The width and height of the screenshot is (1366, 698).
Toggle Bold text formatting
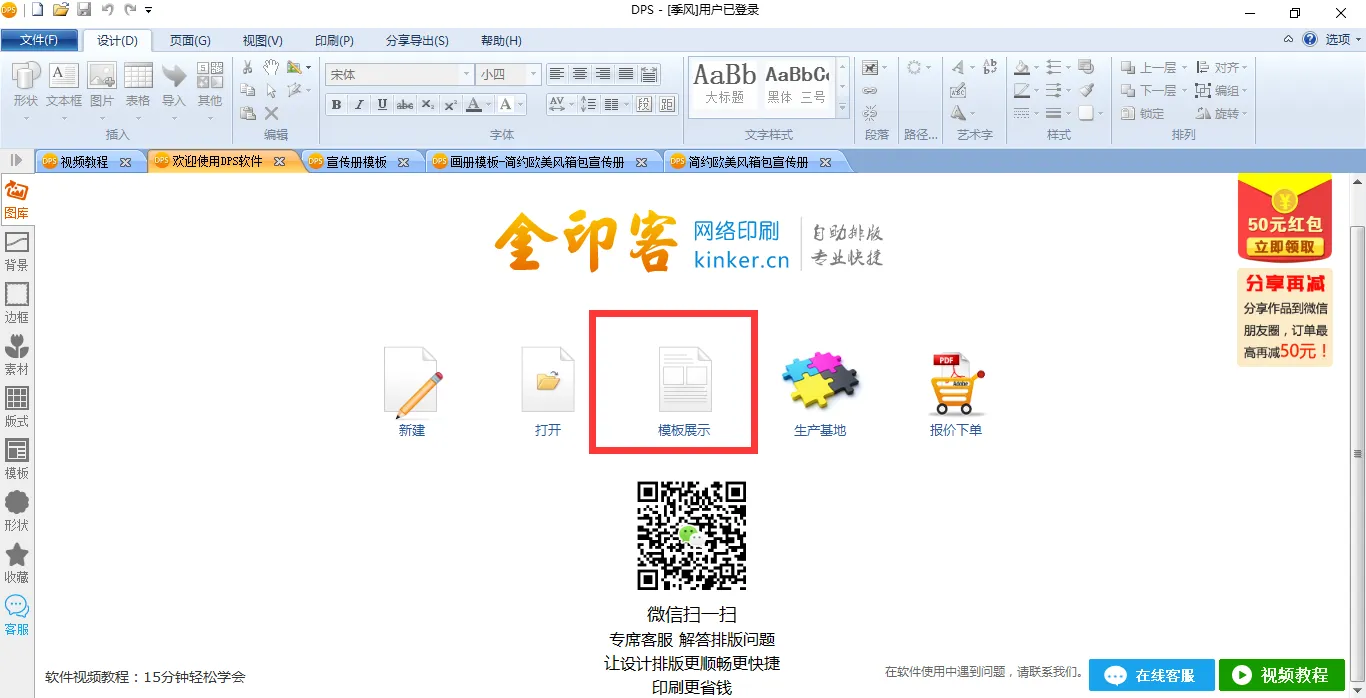[336, 105]
